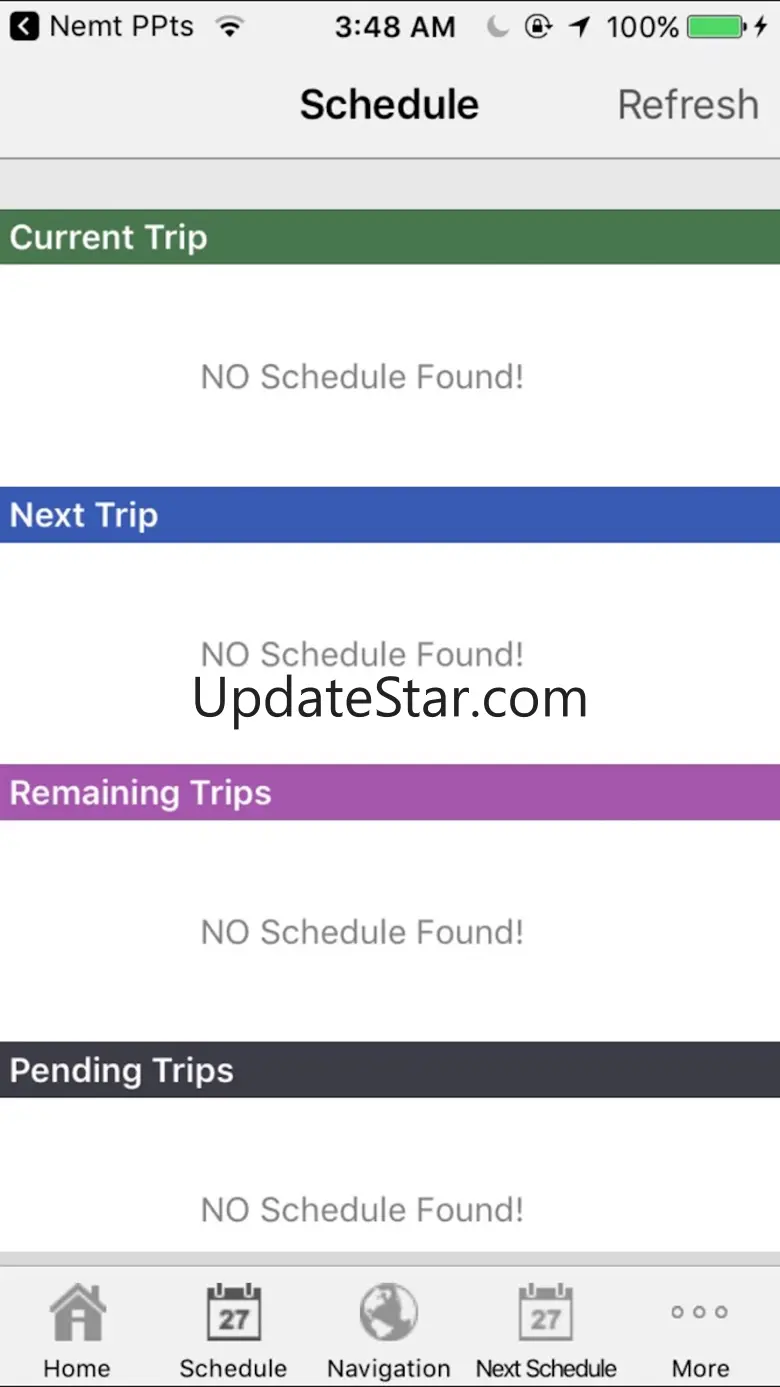The width and height of the screenshot is (780, 1387).
Task: Tap NO Schedule Found under Current Trip
Action: [362, 377]
